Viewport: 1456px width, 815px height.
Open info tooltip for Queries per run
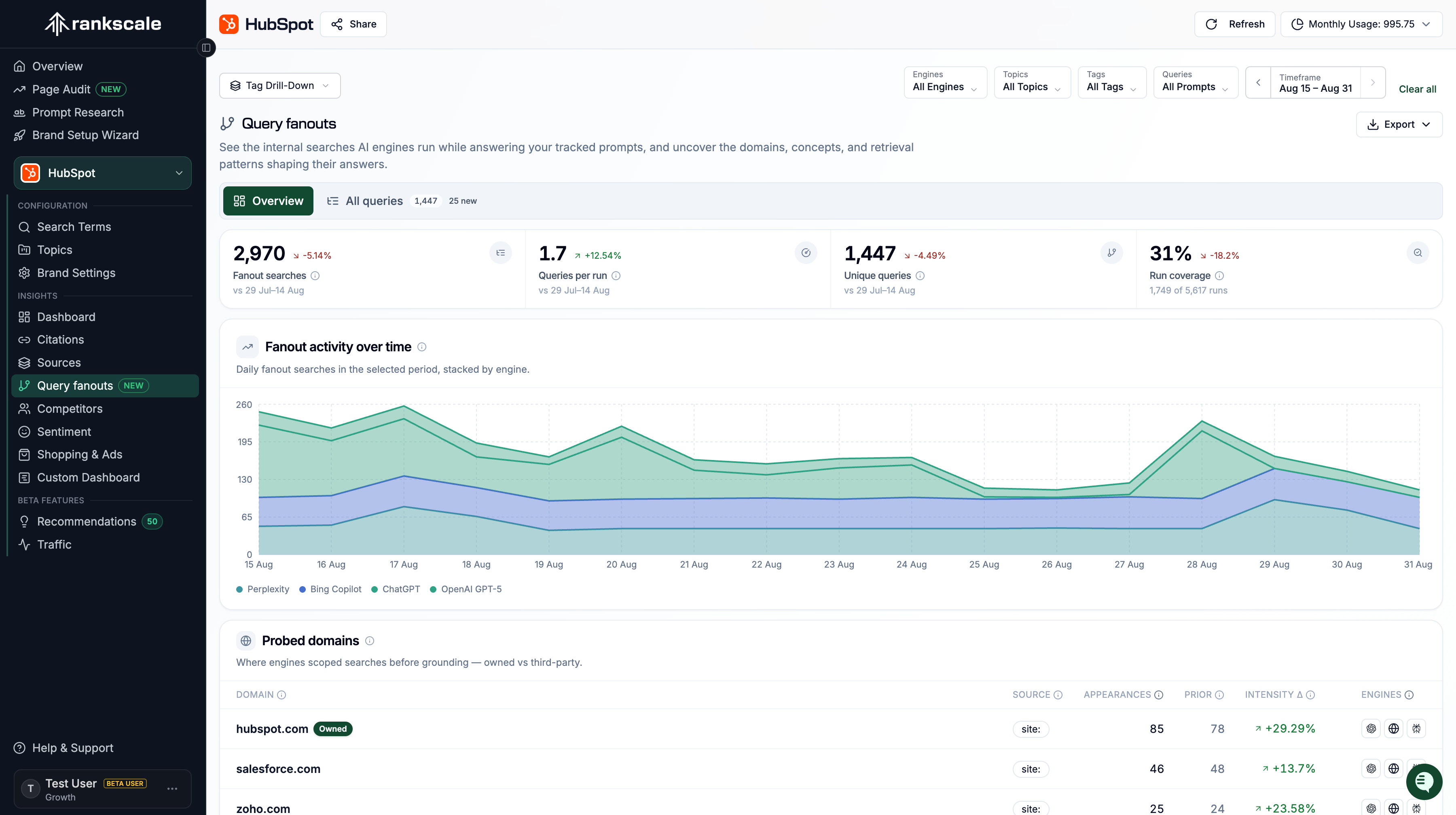(616, 276)
